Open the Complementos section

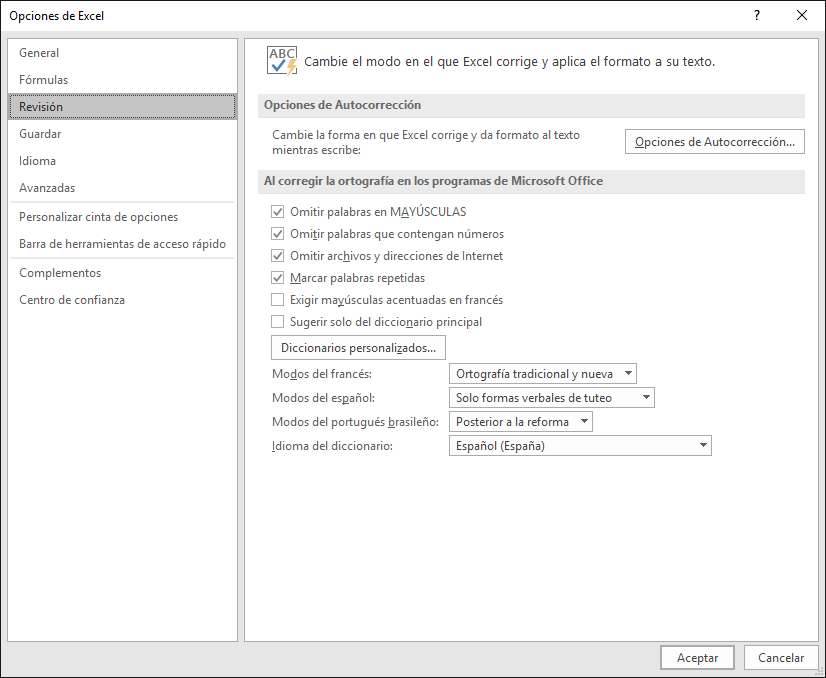point(122,273)
